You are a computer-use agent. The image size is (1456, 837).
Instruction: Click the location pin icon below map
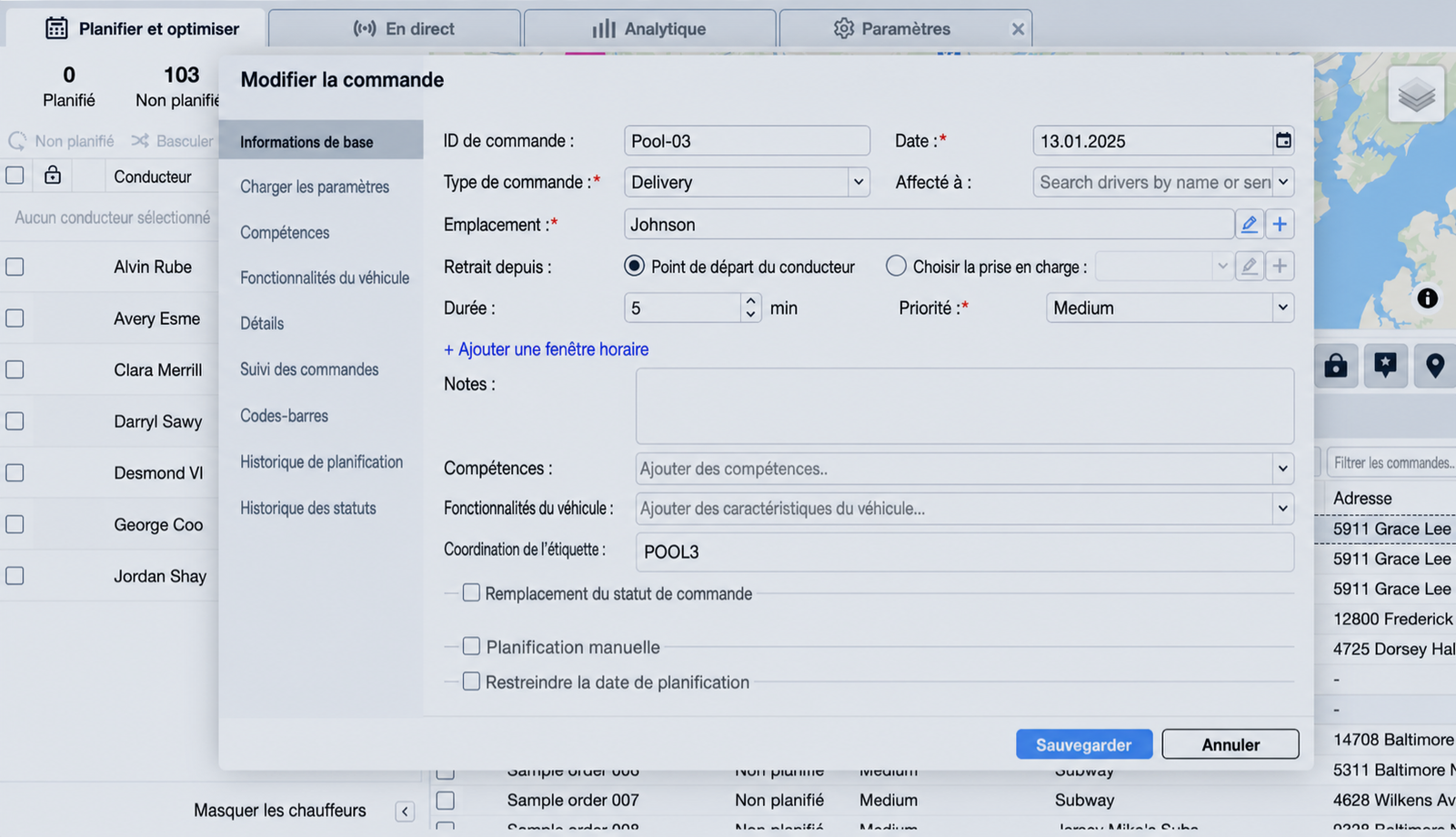[1435, 366]
